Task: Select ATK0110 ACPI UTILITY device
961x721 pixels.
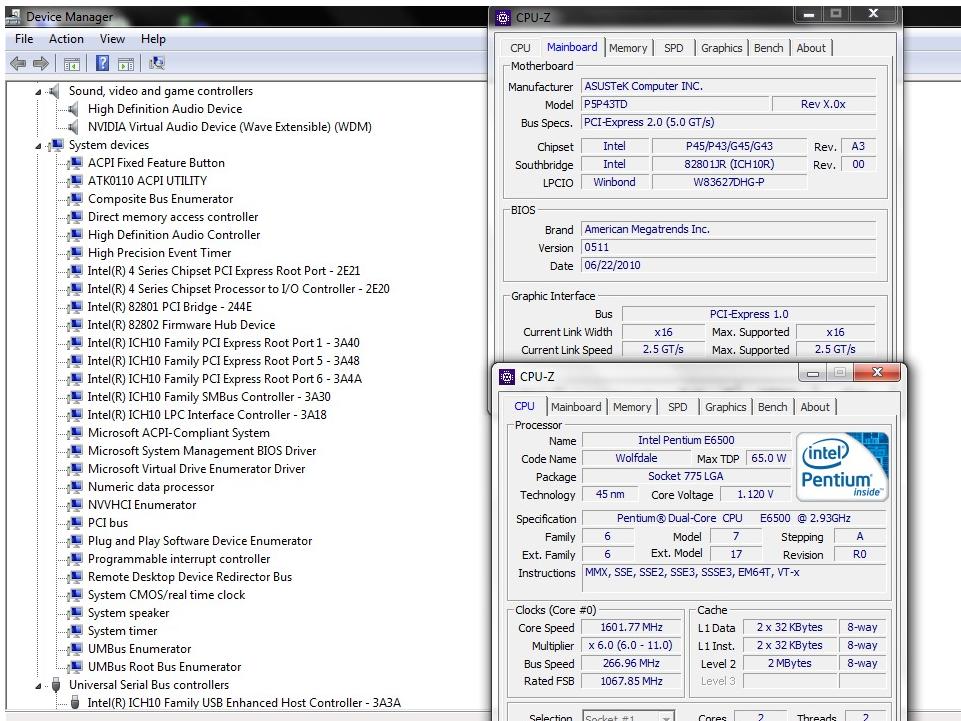Action: point(147,181)
